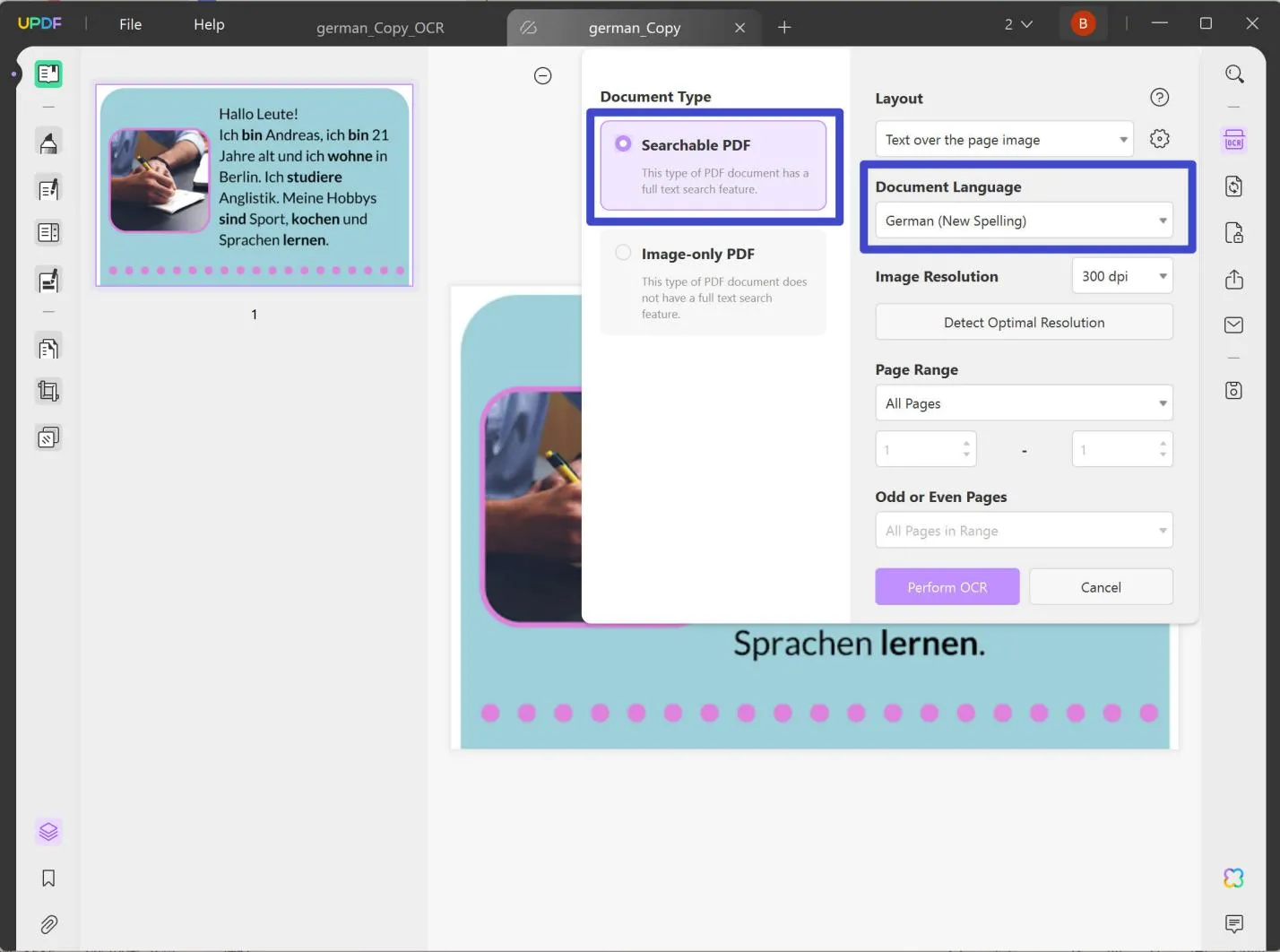Open the Odd or Even Pages dropdown
The width and height of the screenshot is (1280, 952).
1024,531
